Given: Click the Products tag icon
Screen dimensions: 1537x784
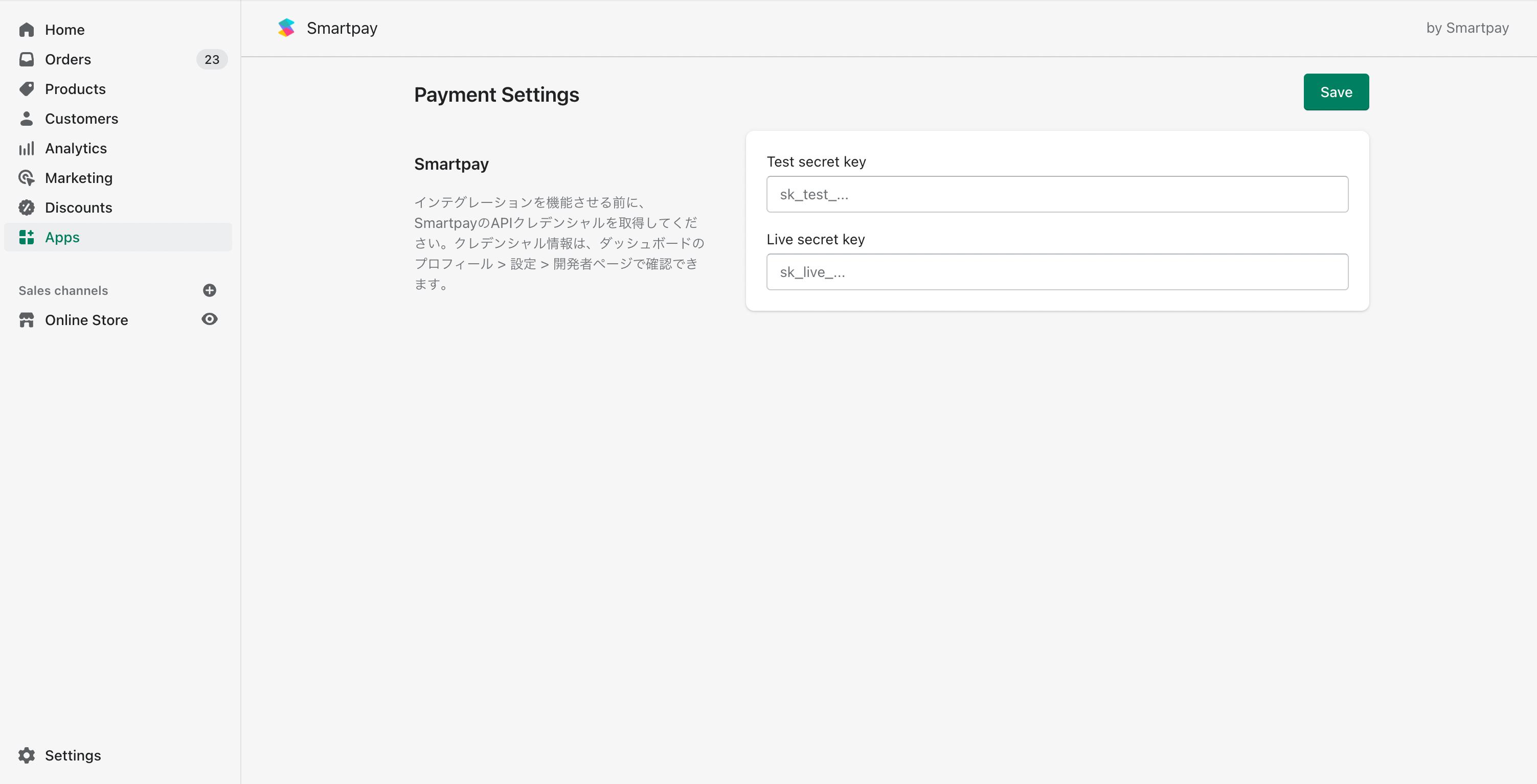Looking at the screenshot, I should point(26,89).
